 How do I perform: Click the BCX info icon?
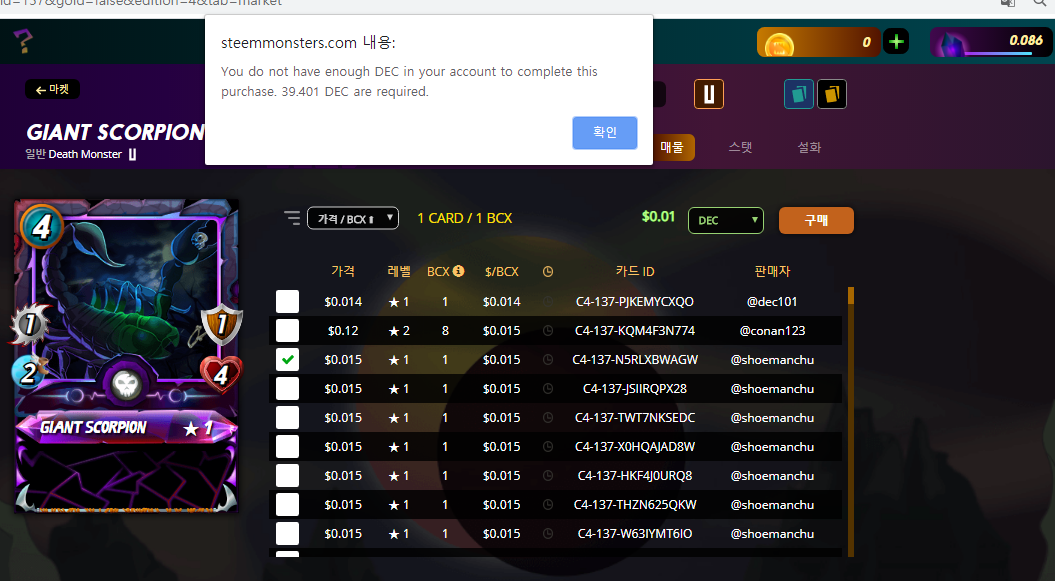click(x=458, y=271)
